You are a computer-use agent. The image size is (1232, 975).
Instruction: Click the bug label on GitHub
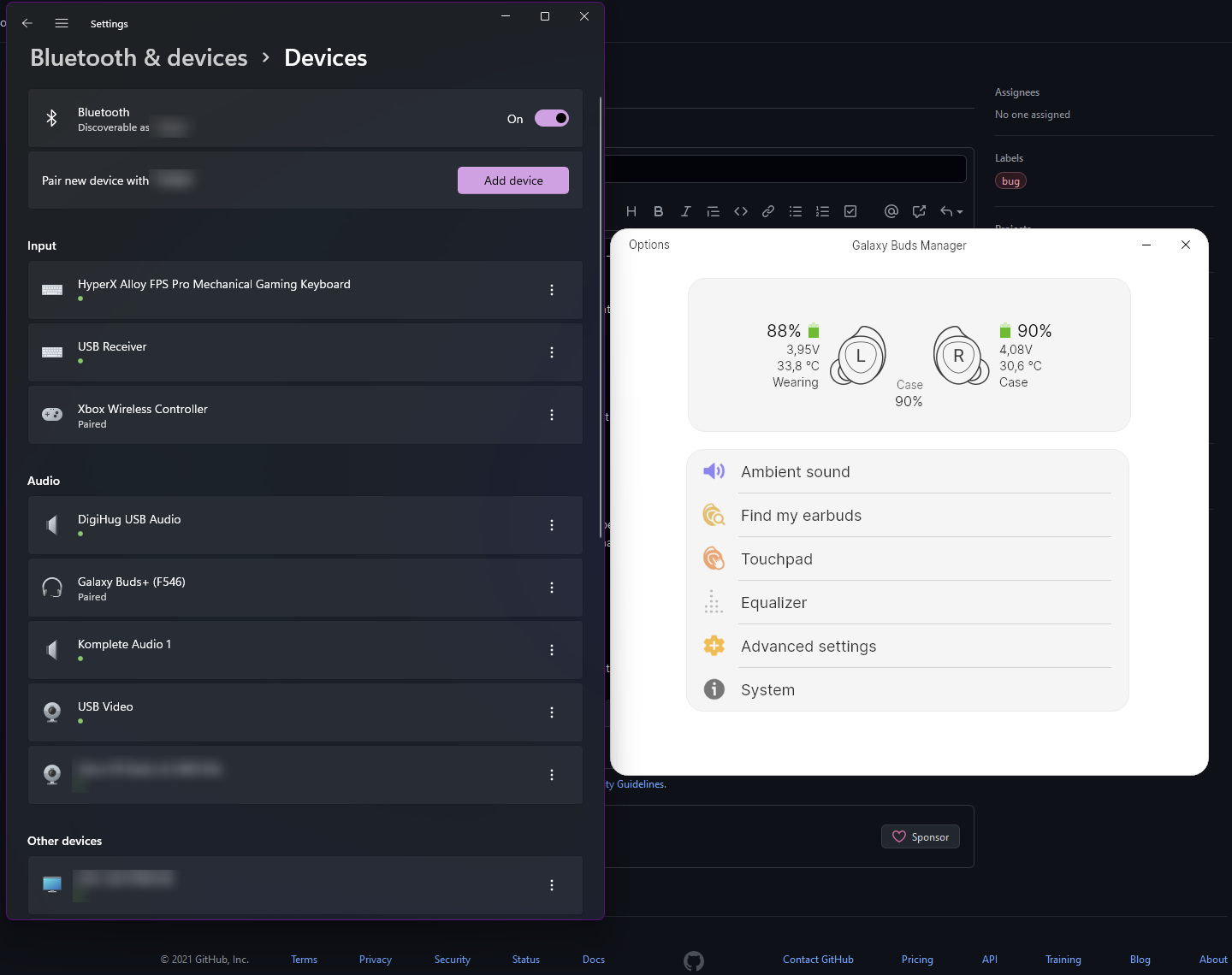tap(1010, 180)
